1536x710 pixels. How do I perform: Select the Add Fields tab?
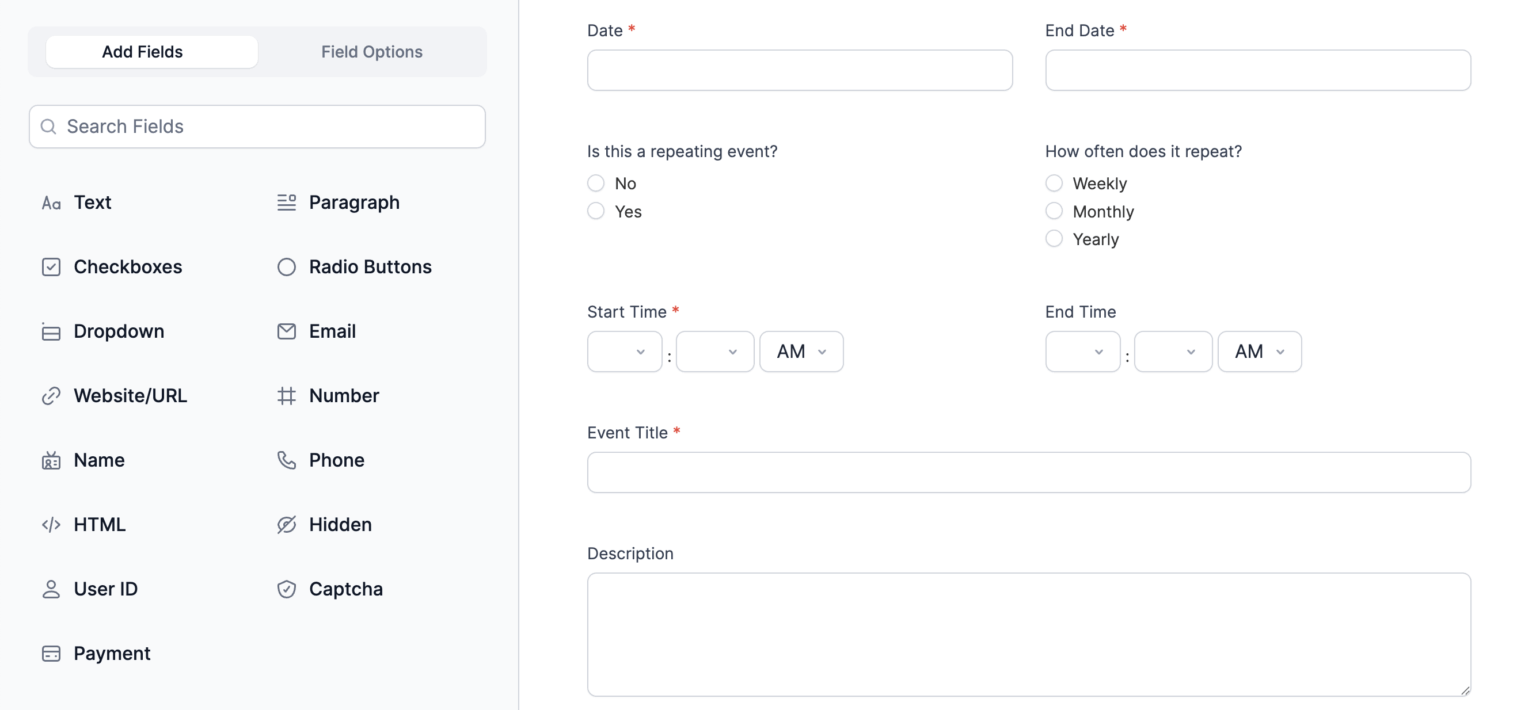pyautogui.click(x=142, y=52)
